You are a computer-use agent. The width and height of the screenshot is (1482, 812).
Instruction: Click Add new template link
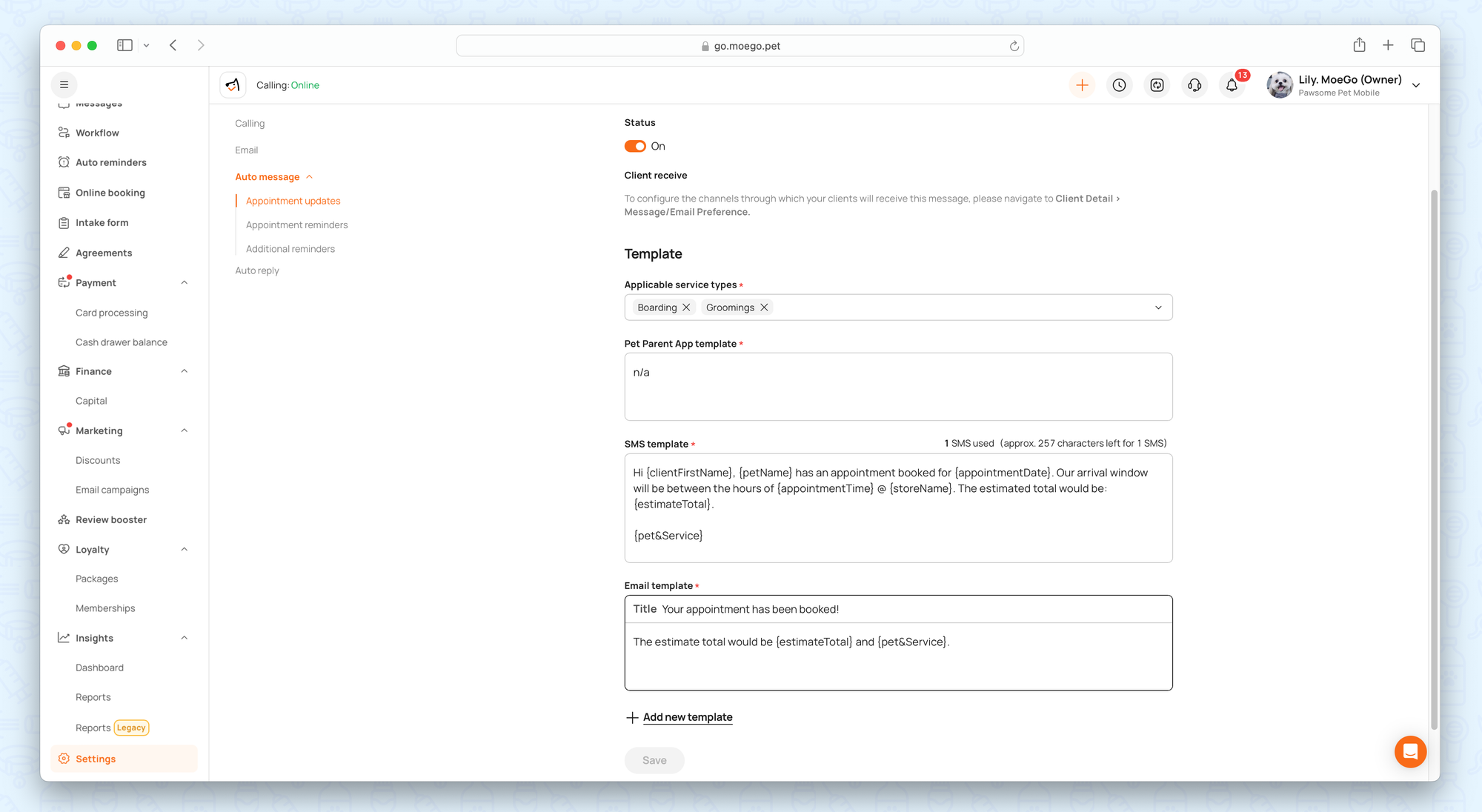coord(687,717)
